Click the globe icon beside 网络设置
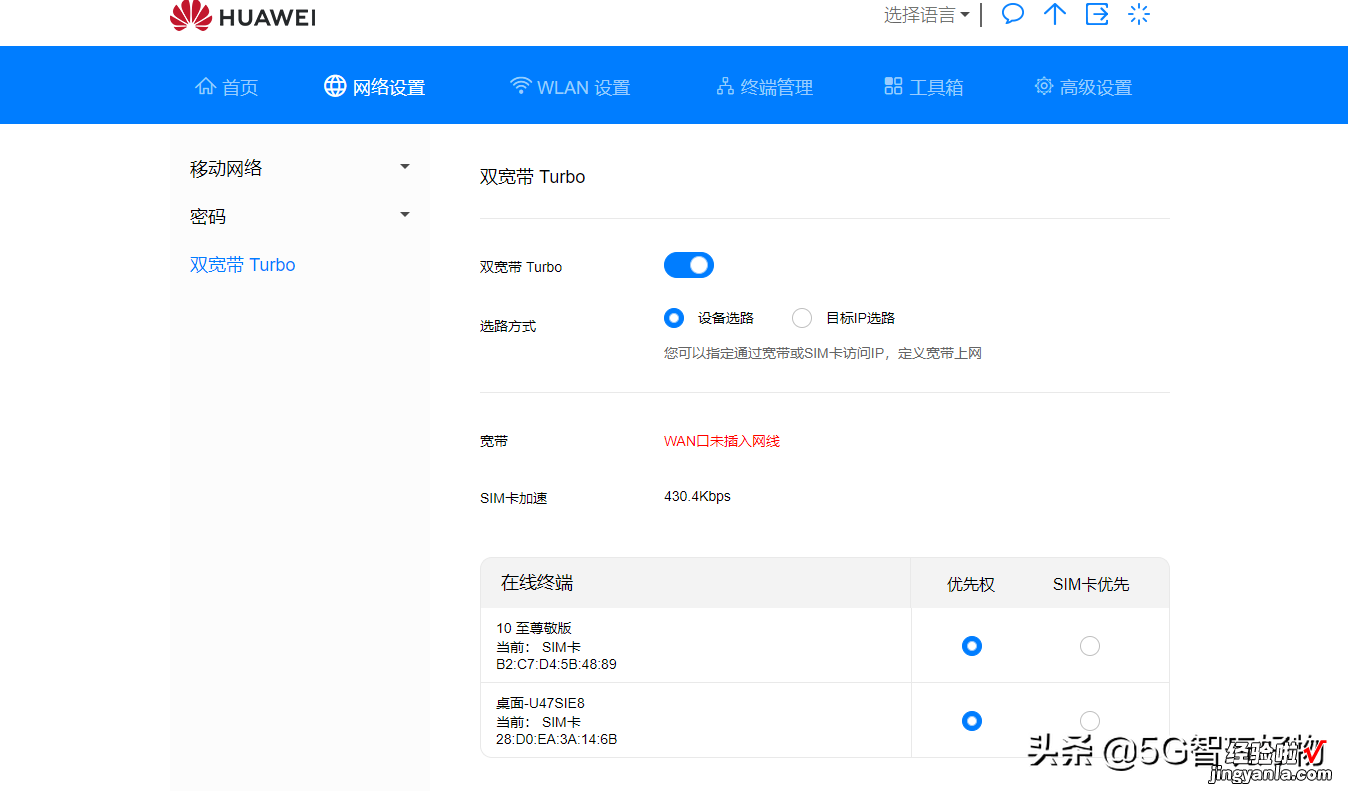 tap(335, 86)
